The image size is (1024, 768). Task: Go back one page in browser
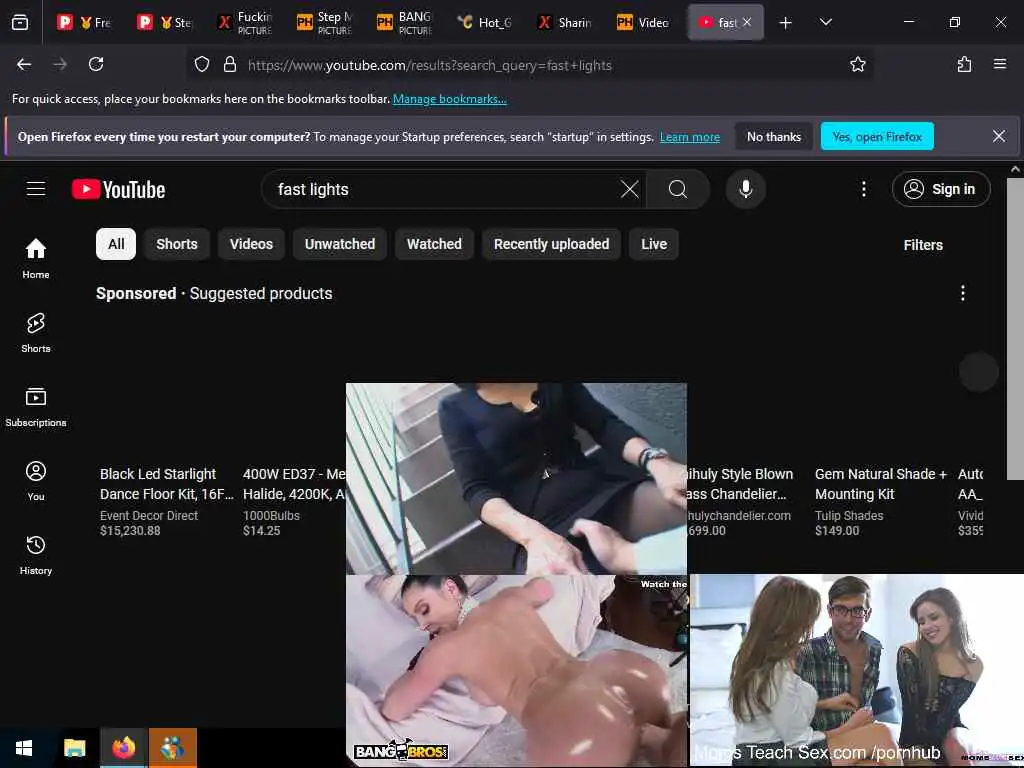pyautogui.click(x=24, y=64)
